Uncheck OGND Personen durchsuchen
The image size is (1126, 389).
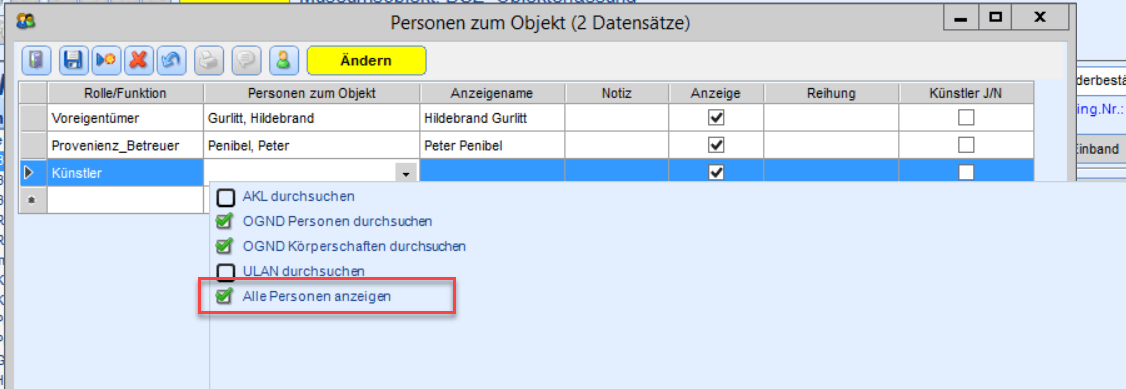click(x=225, y=221)
